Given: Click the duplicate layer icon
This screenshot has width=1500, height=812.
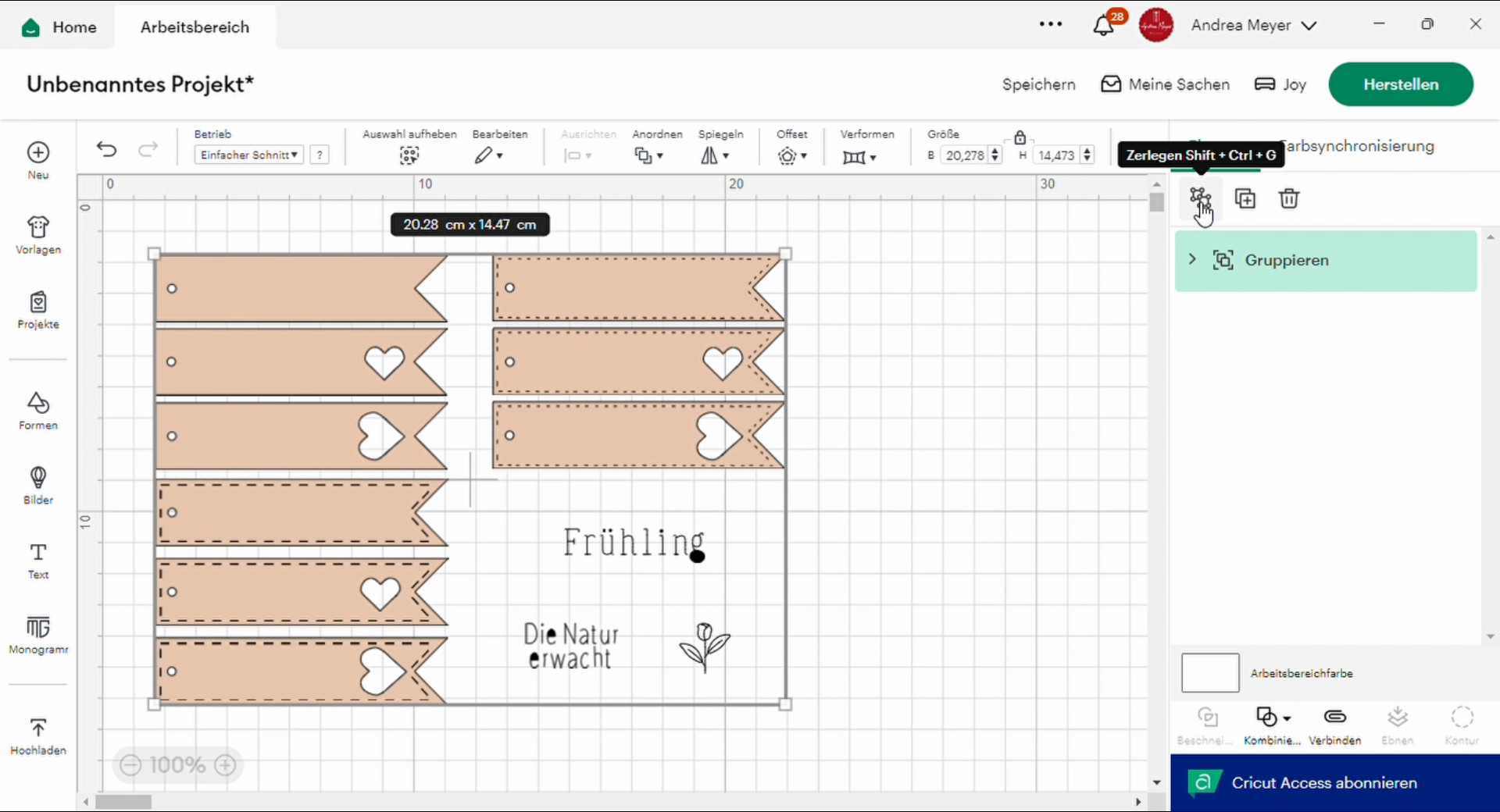Looking at the screenshot, I should (x=1245, y=198).
